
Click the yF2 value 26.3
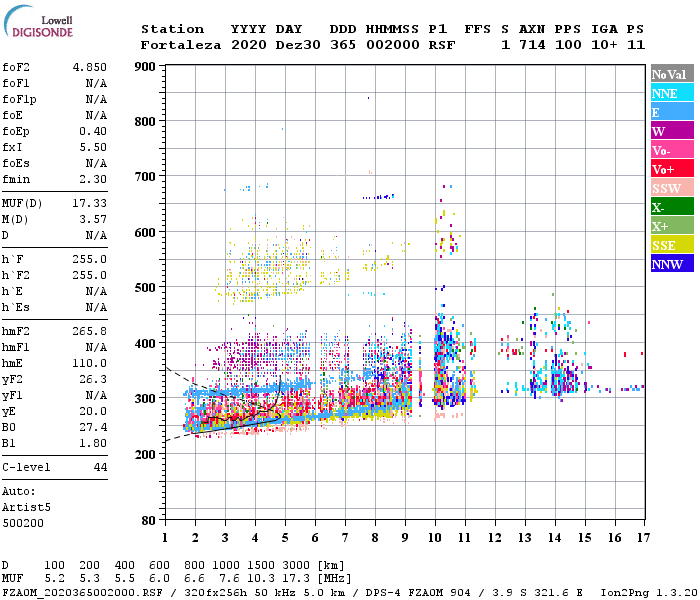click(x=93, y=379)
